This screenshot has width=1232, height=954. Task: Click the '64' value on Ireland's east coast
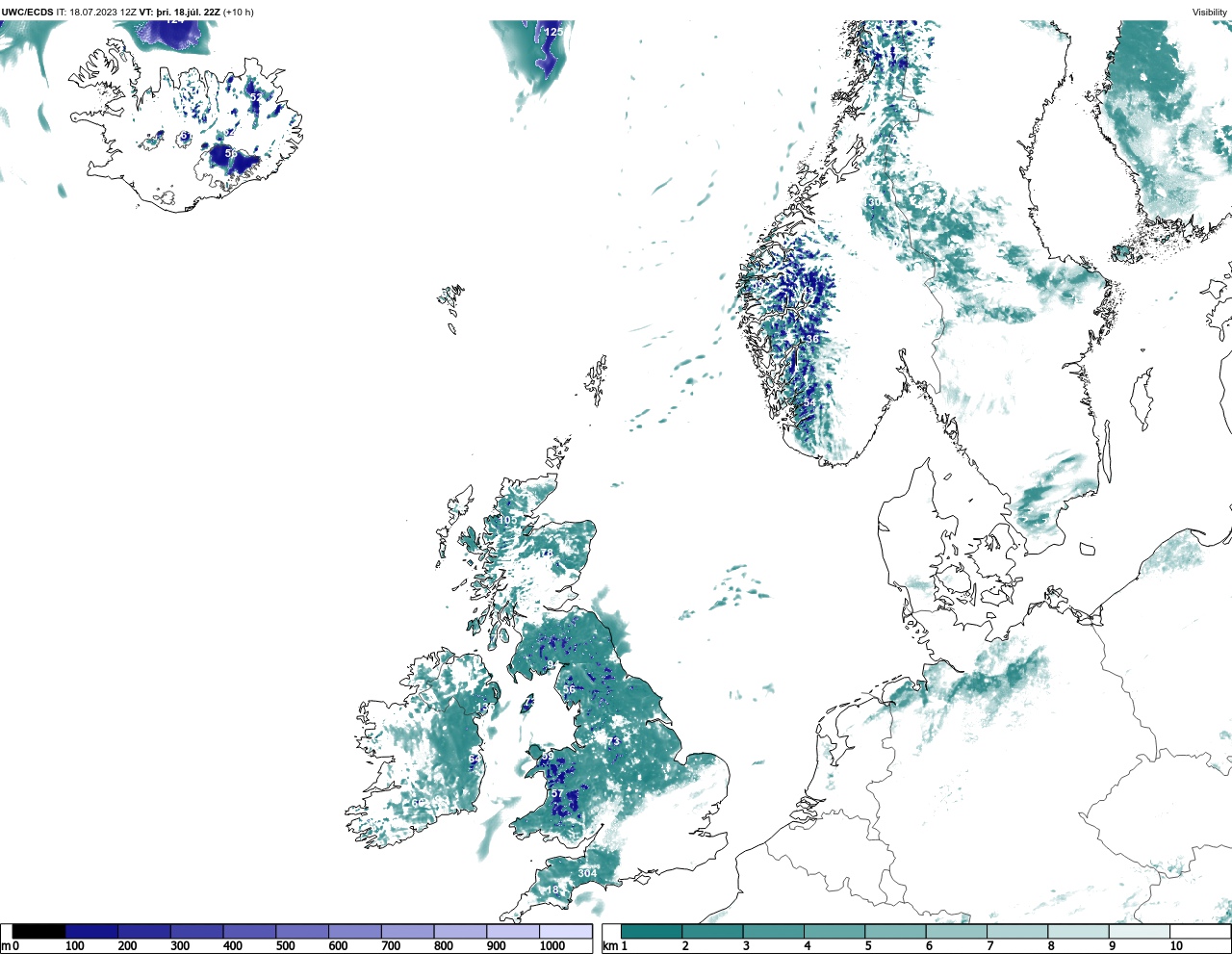point(475,760)
